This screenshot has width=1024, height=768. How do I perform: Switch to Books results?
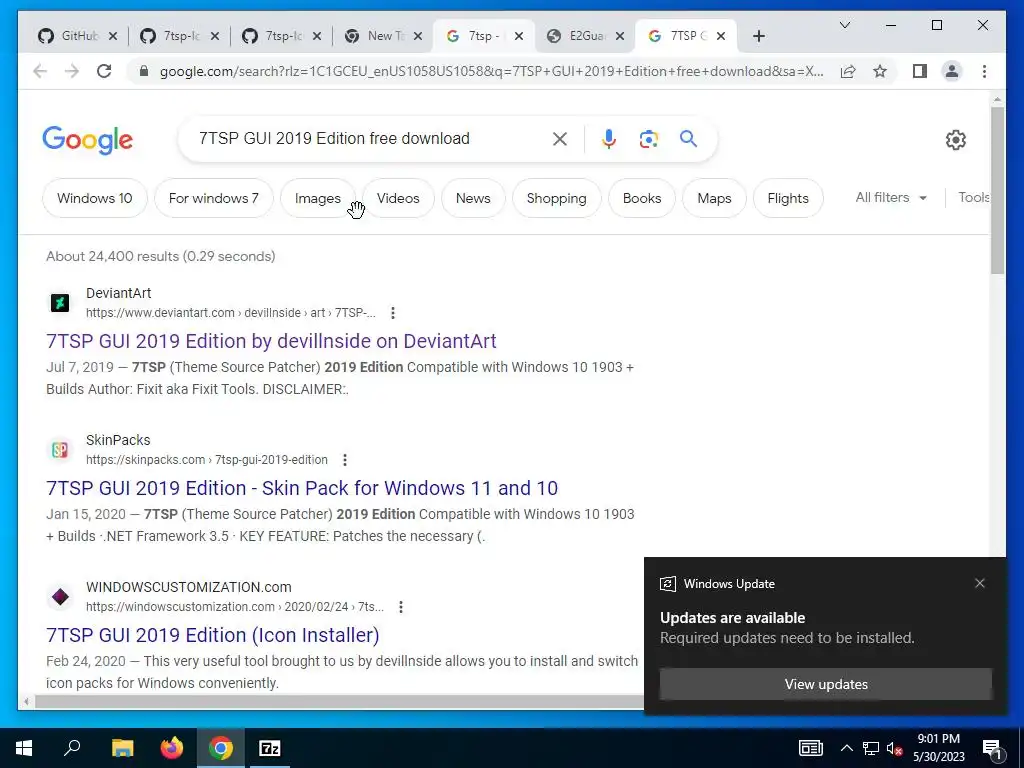pyautogui.click(x=642, y=198)
